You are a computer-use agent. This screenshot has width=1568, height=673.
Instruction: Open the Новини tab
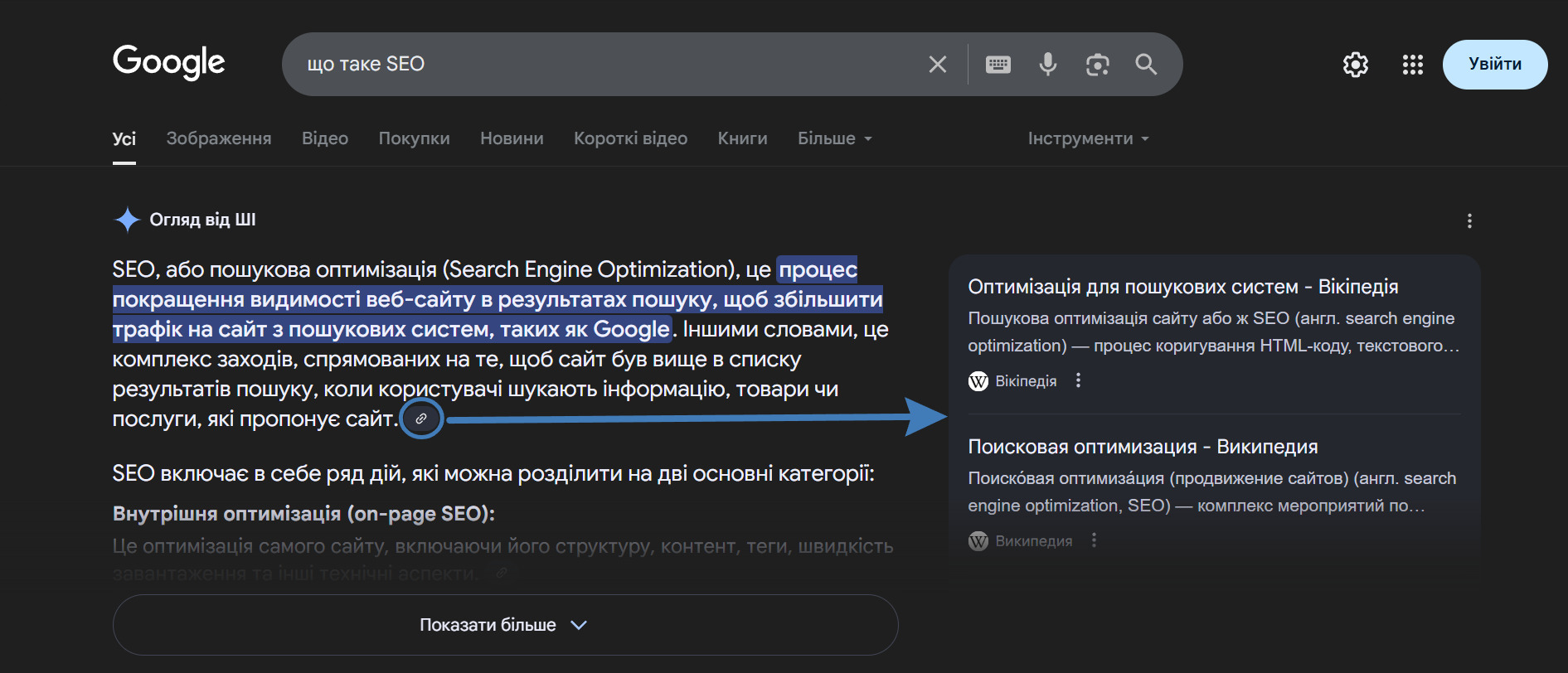click(512, 138)
